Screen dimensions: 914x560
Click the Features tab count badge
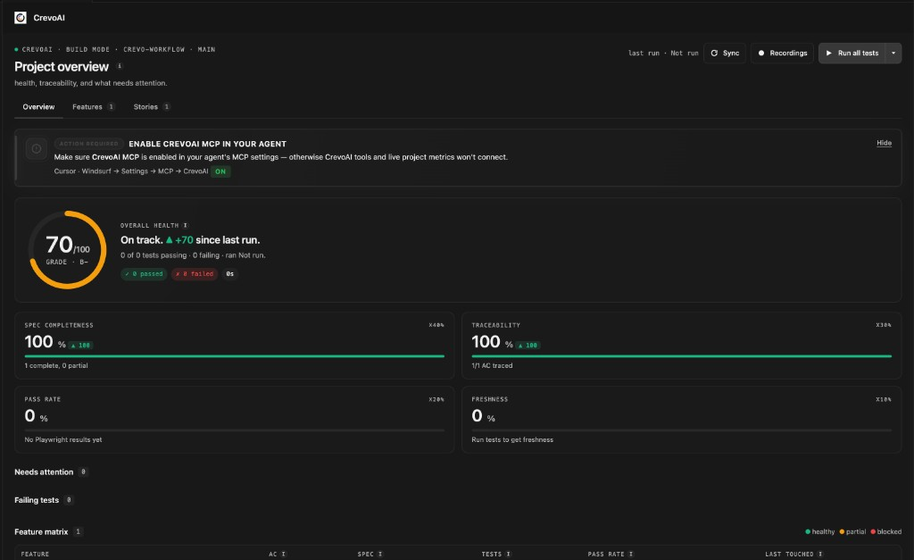click(x=111, y=107)
